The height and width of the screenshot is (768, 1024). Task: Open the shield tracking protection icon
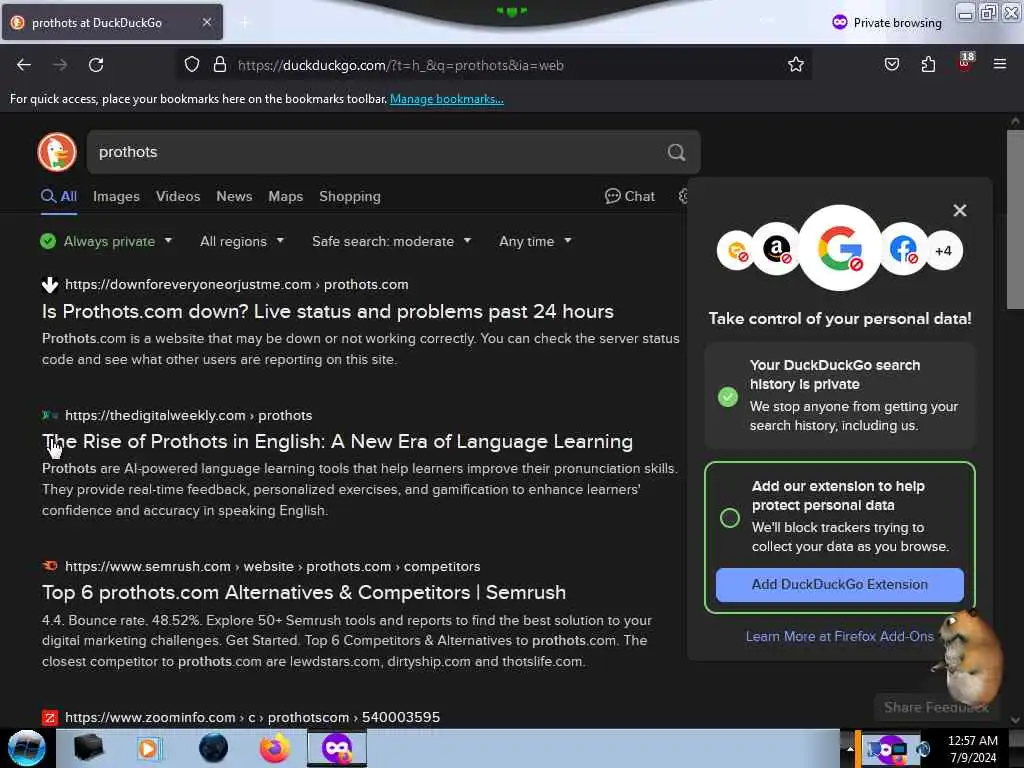tap(191, 65)
